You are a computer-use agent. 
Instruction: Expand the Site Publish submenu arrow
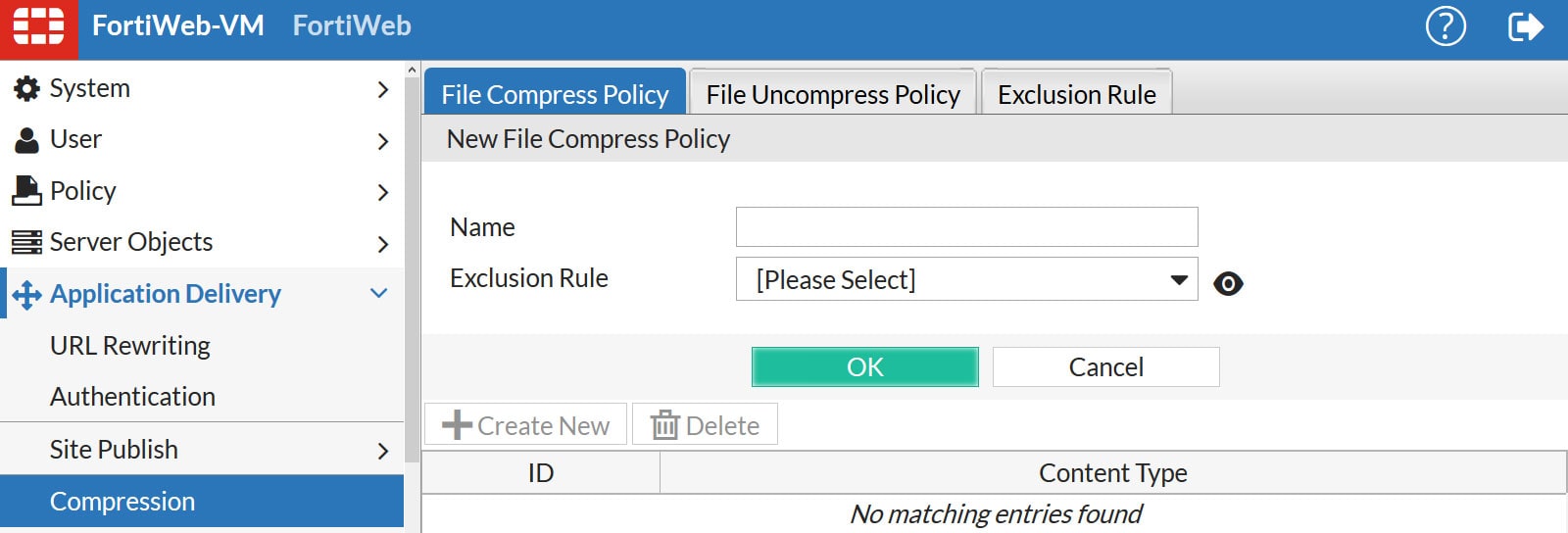[x=382, y=451]
